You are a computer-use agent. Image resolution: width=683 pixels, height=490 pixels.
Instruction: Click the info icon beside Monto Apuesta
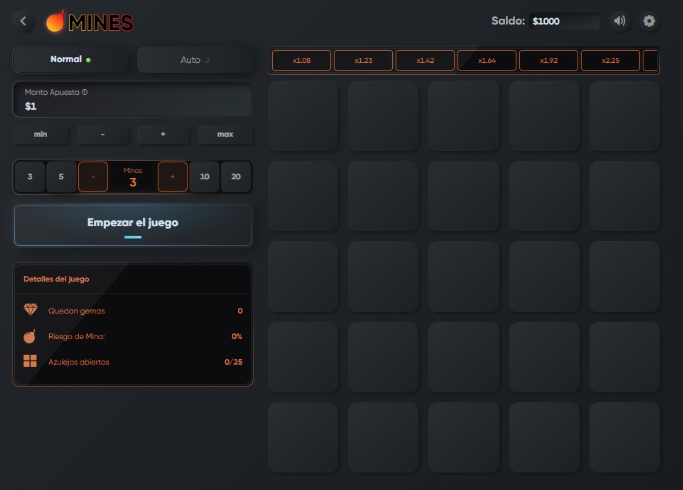click(84, 92)
